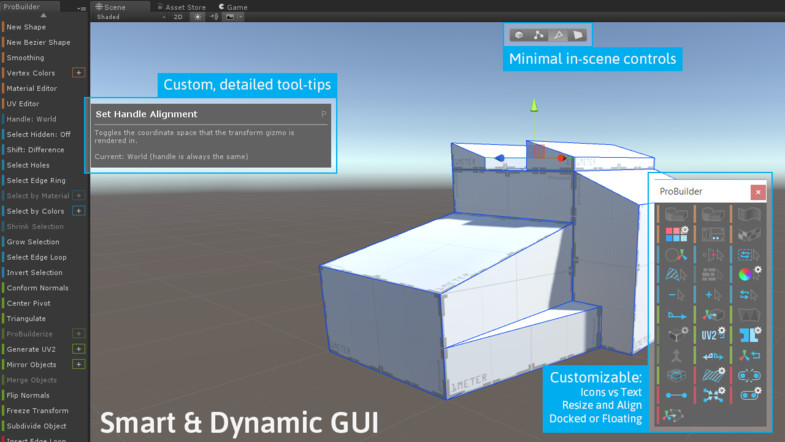Click the Subdivide Object layered-cube icon
785x442 pixels.
pyautogui.click(x=676, y=375)
